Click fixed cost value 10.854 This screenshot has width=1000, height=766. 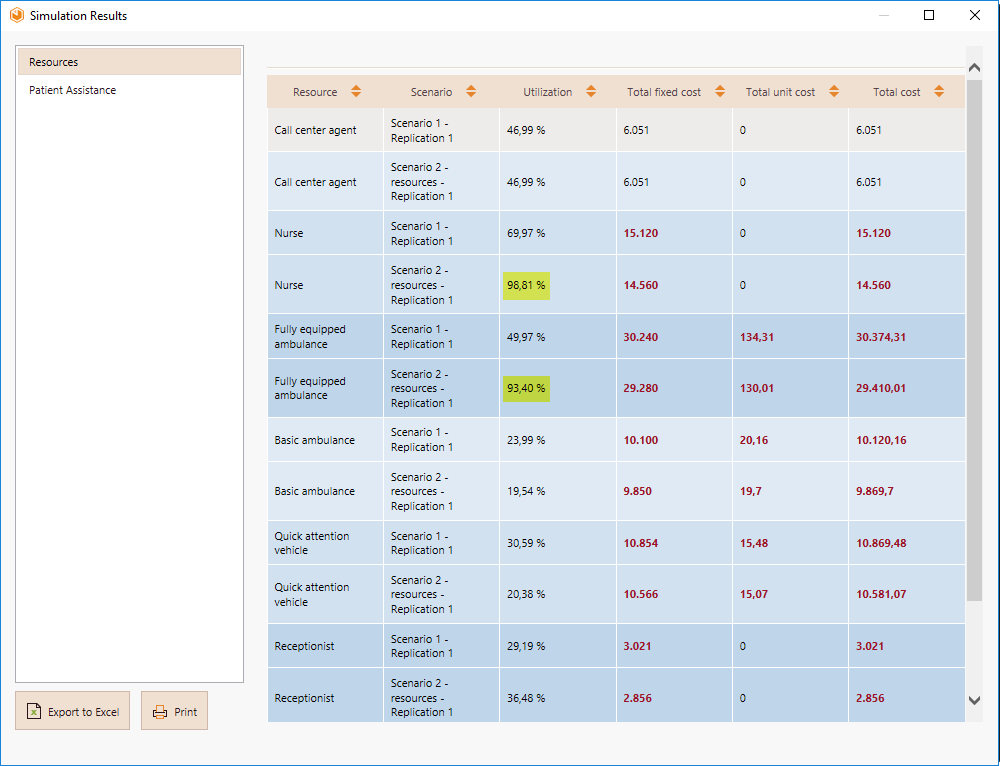(x=641, y=543)
